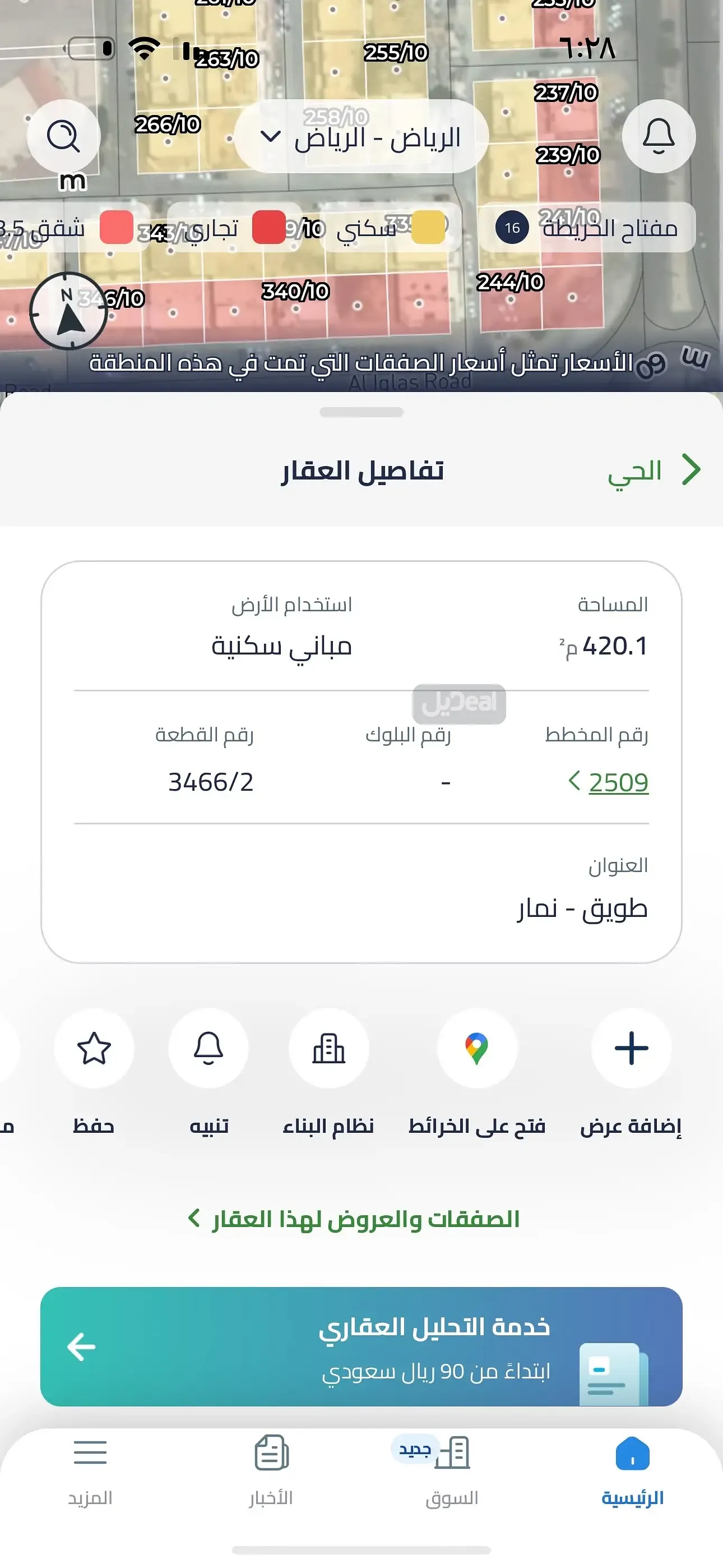
Task: Open real estate analysis service banner
Action: tap(361, 1346)
